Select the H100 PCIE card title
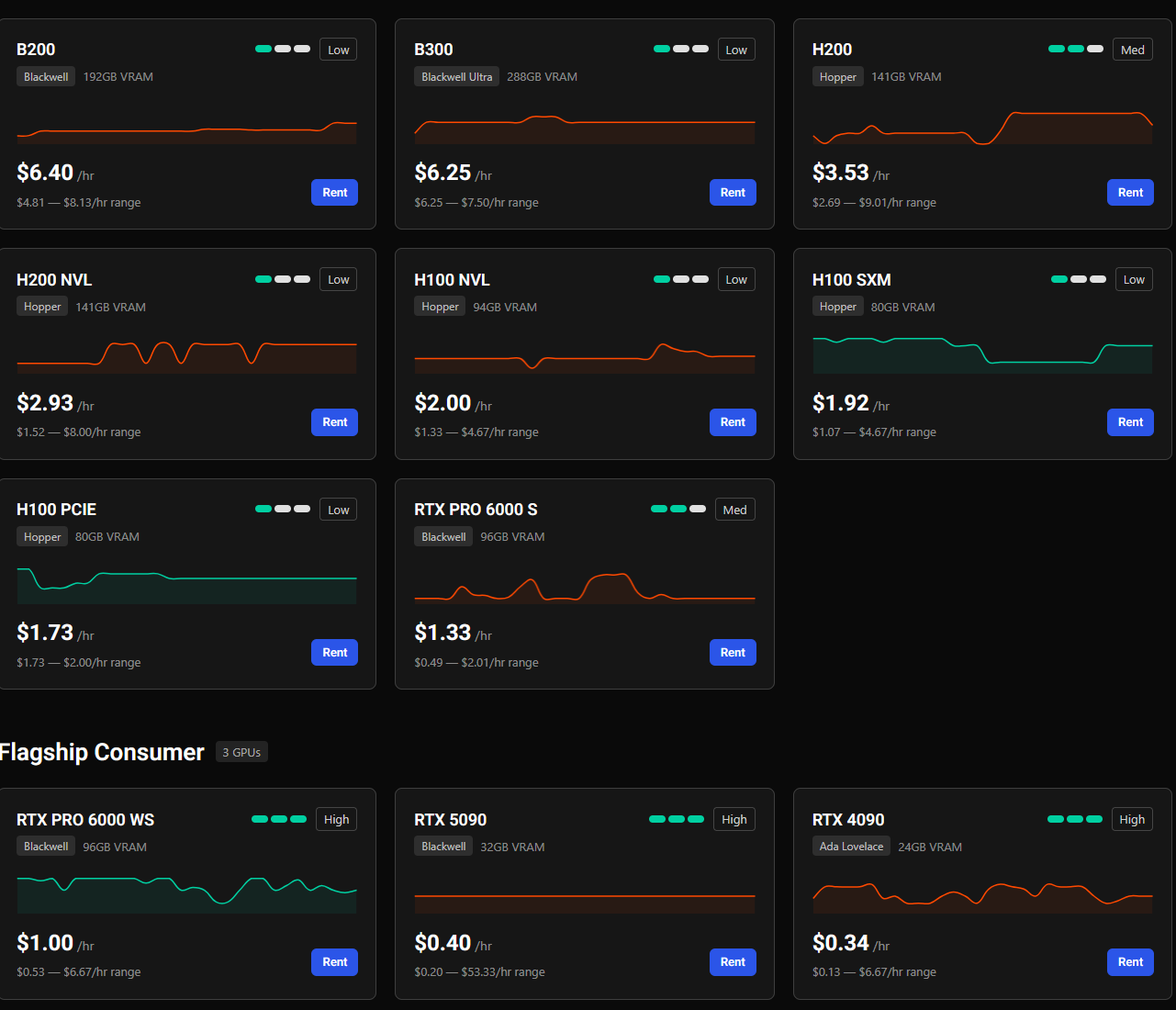This screenshot has width=1176, height=1010. click(56, 510)
